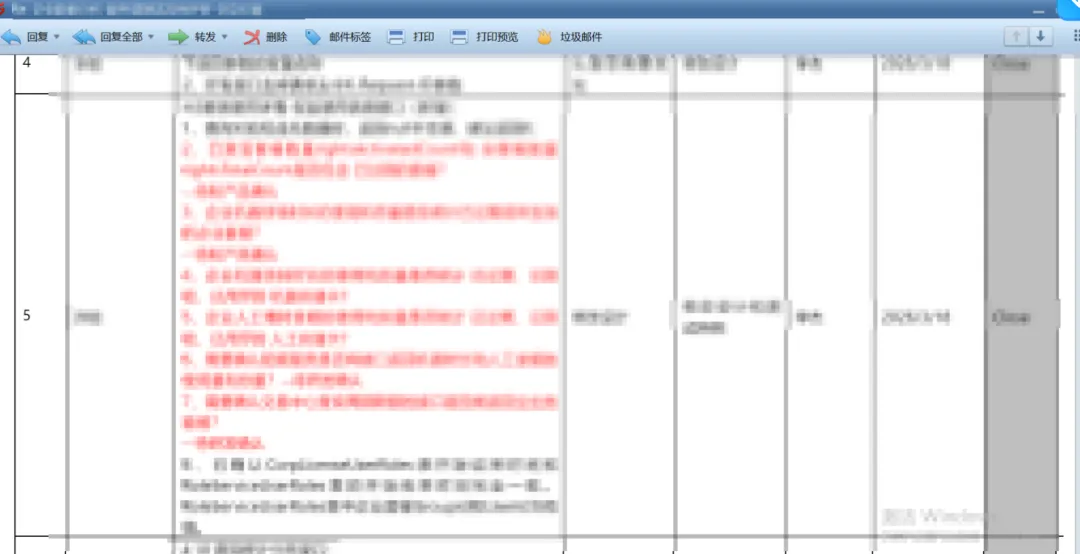Mark the mail as 垃圾邮件 spam
Viewport: 1080px width, 554px height.
click(x=569, y=37)
